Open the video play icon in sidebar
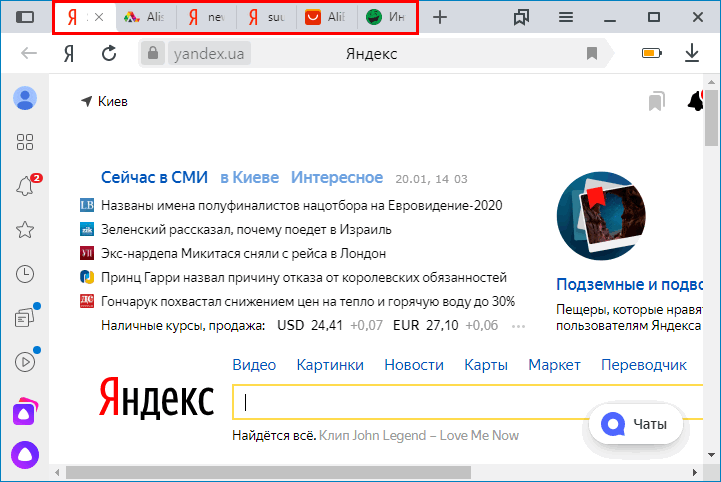The image size is (721, 482). pyautogui.click(x=26, y=361)
